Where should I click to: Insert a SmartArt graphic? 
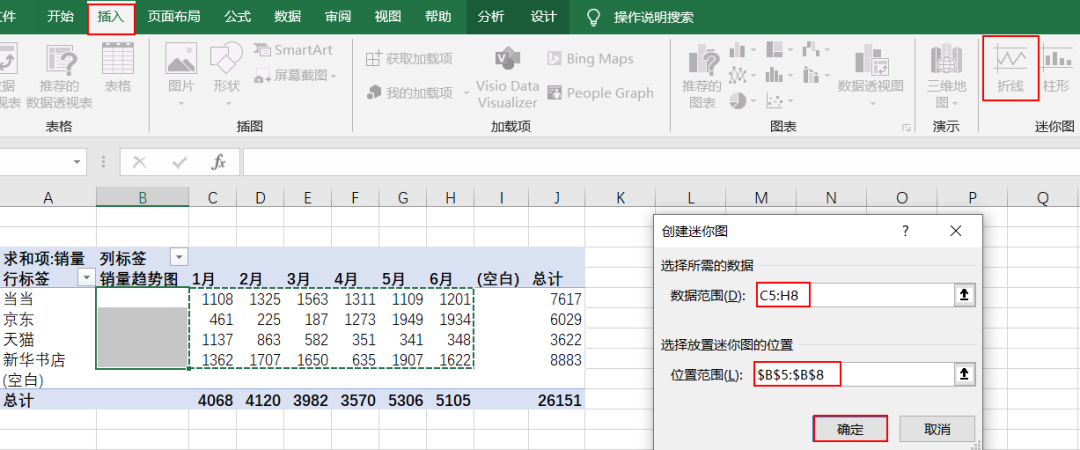coord(293,50)
